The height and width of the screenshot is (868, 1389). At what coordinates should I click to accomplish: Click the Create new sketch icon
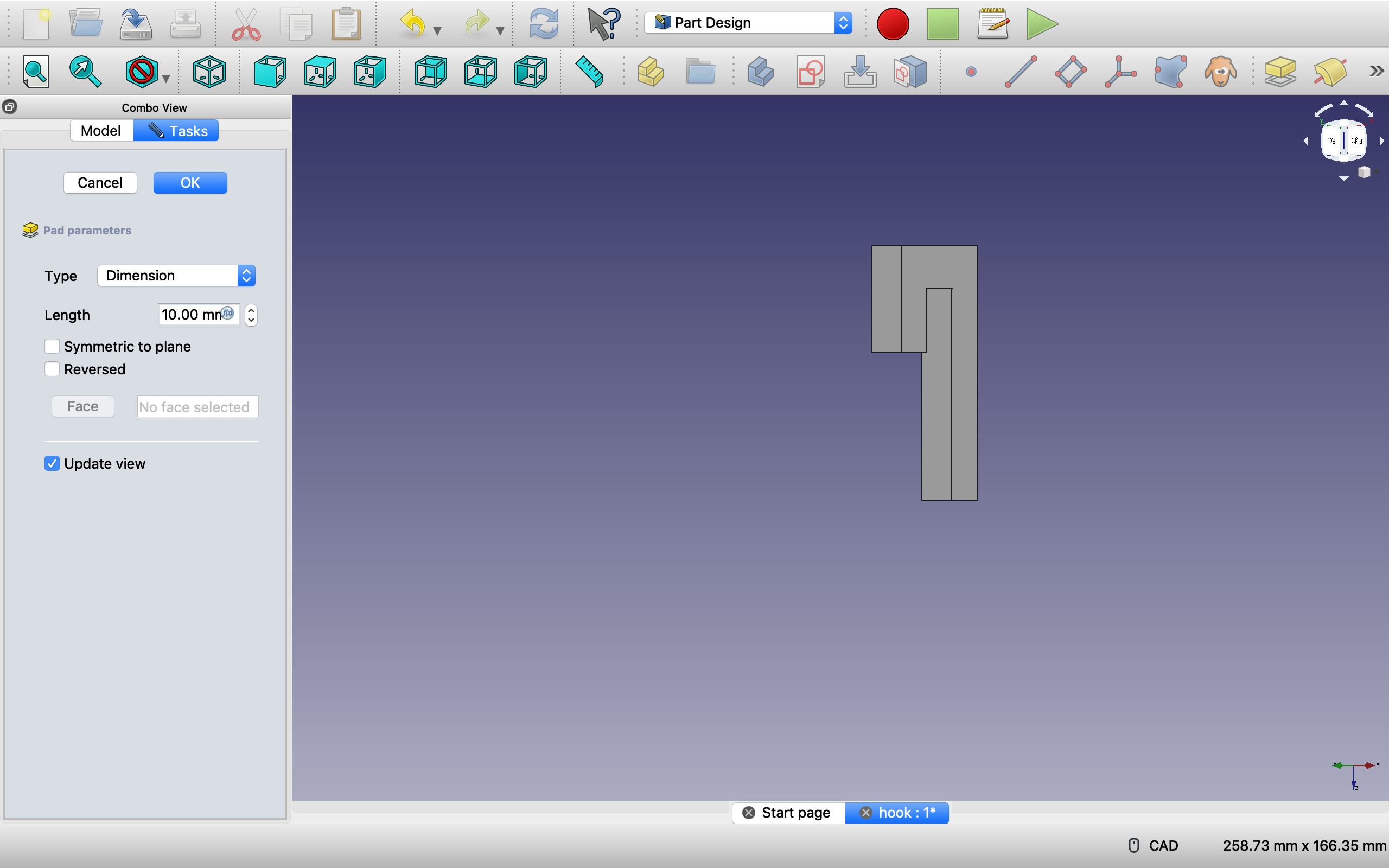coord(810,72)
